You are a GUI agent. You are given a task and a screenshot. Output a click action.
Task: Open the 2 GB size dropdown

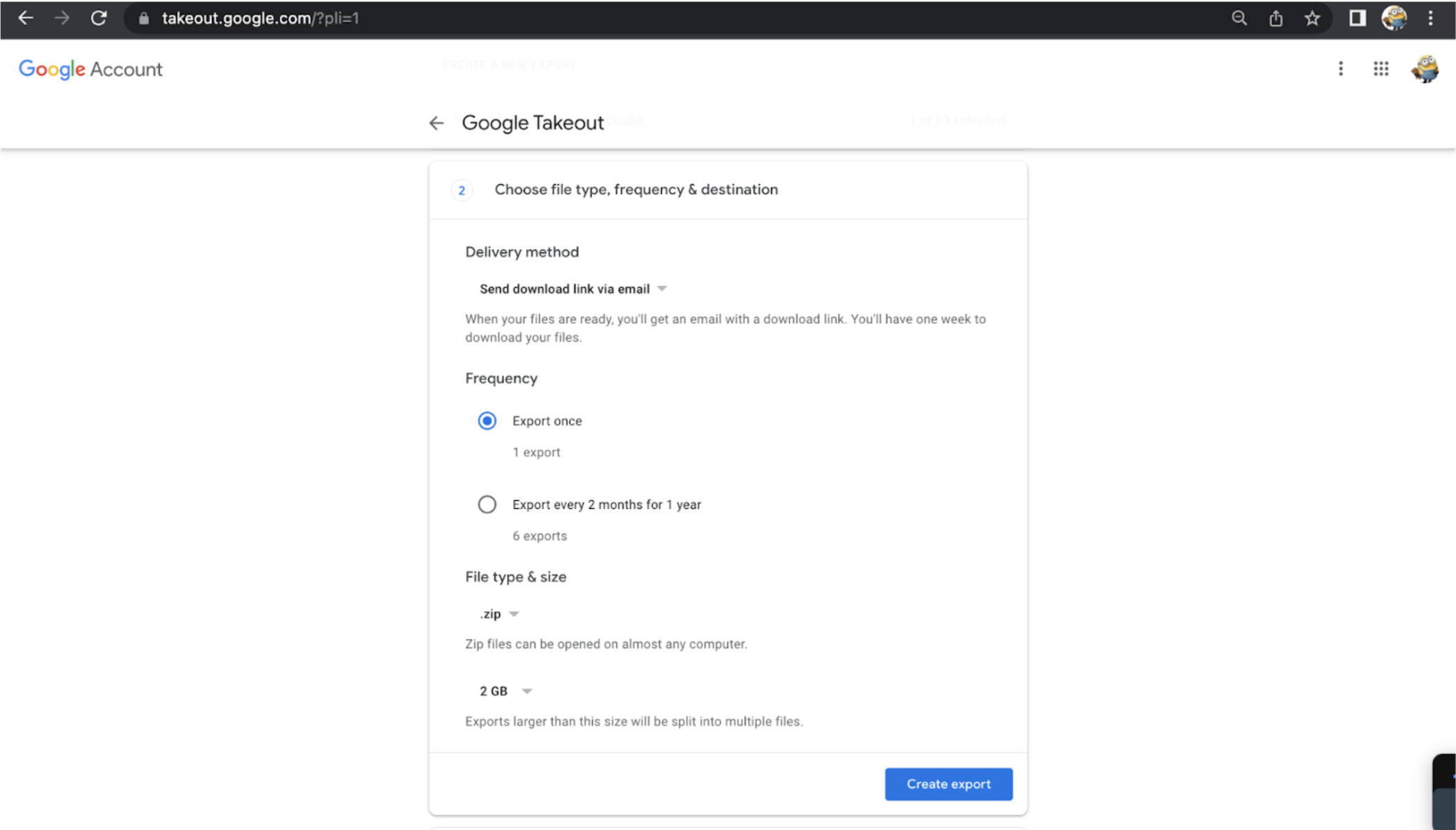click(x=506, y=691)
